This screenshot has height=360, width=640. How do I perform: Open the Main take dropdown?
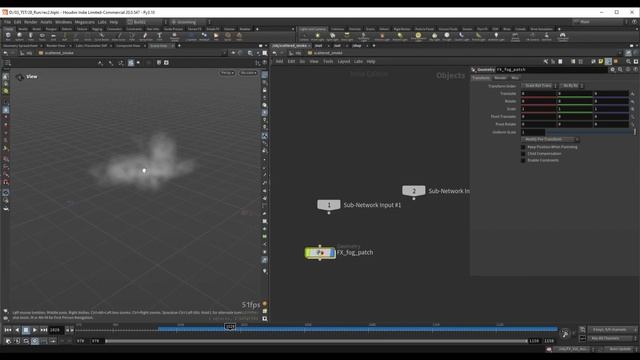pos(600,22)
